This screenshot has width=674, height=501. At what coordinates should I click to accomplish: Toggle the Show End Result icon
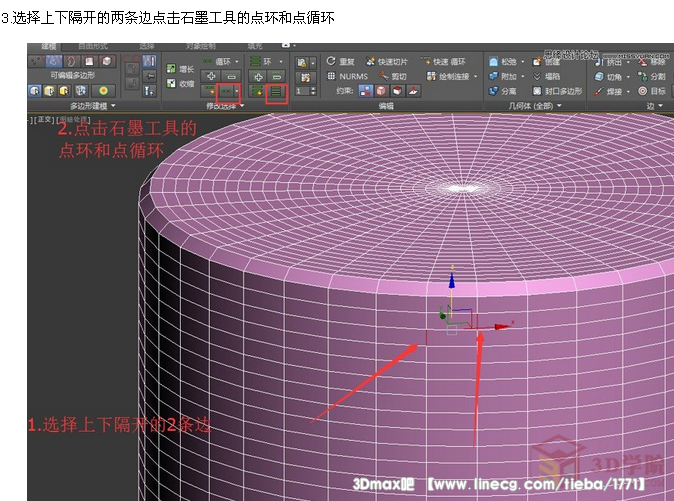149,61
